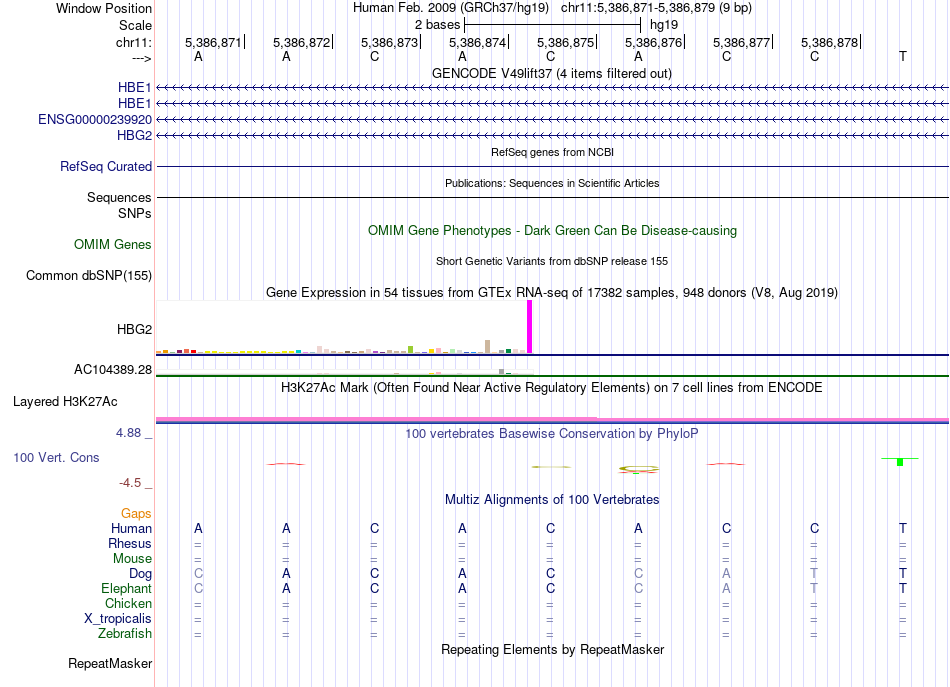Click the T base in the reference sequence row
The image size is (950, 687).
903,56
